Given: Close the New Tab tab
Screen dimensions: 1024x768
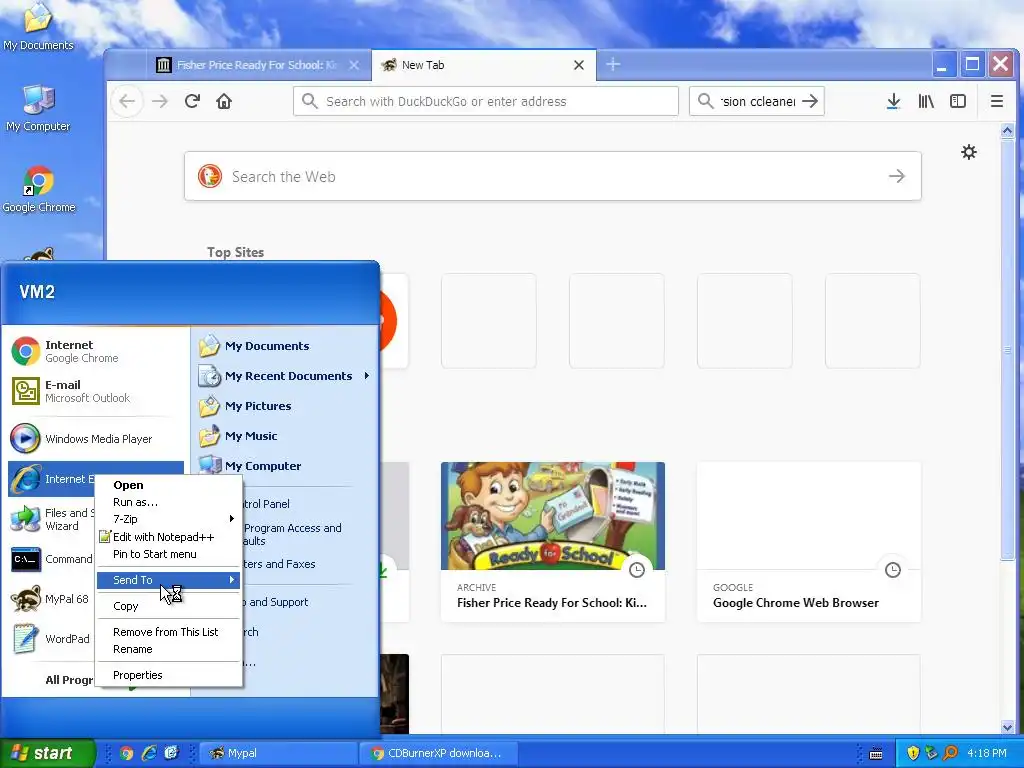Looking at the screenshot, I should click(579, 65).
